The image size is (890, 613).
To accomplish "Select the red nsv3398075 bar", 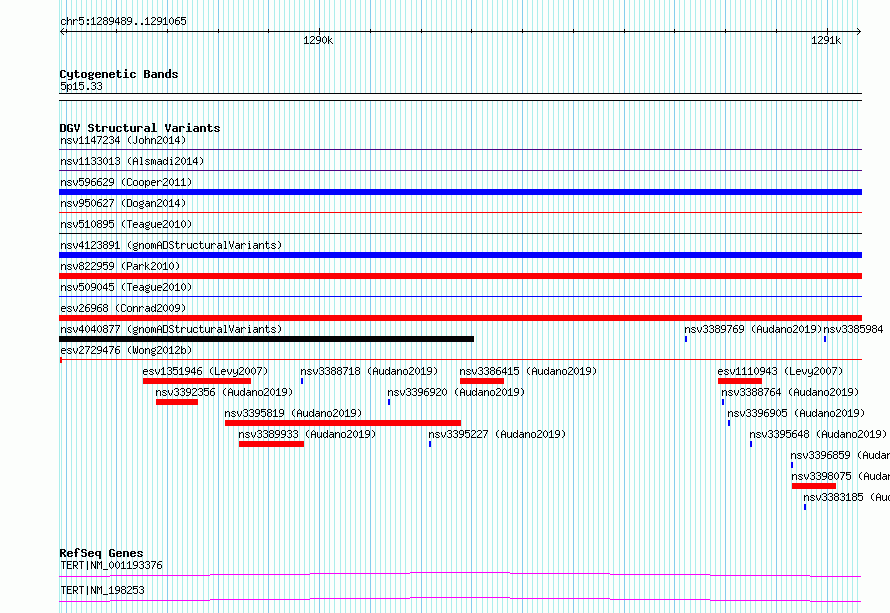I will (x=814, y=486).
